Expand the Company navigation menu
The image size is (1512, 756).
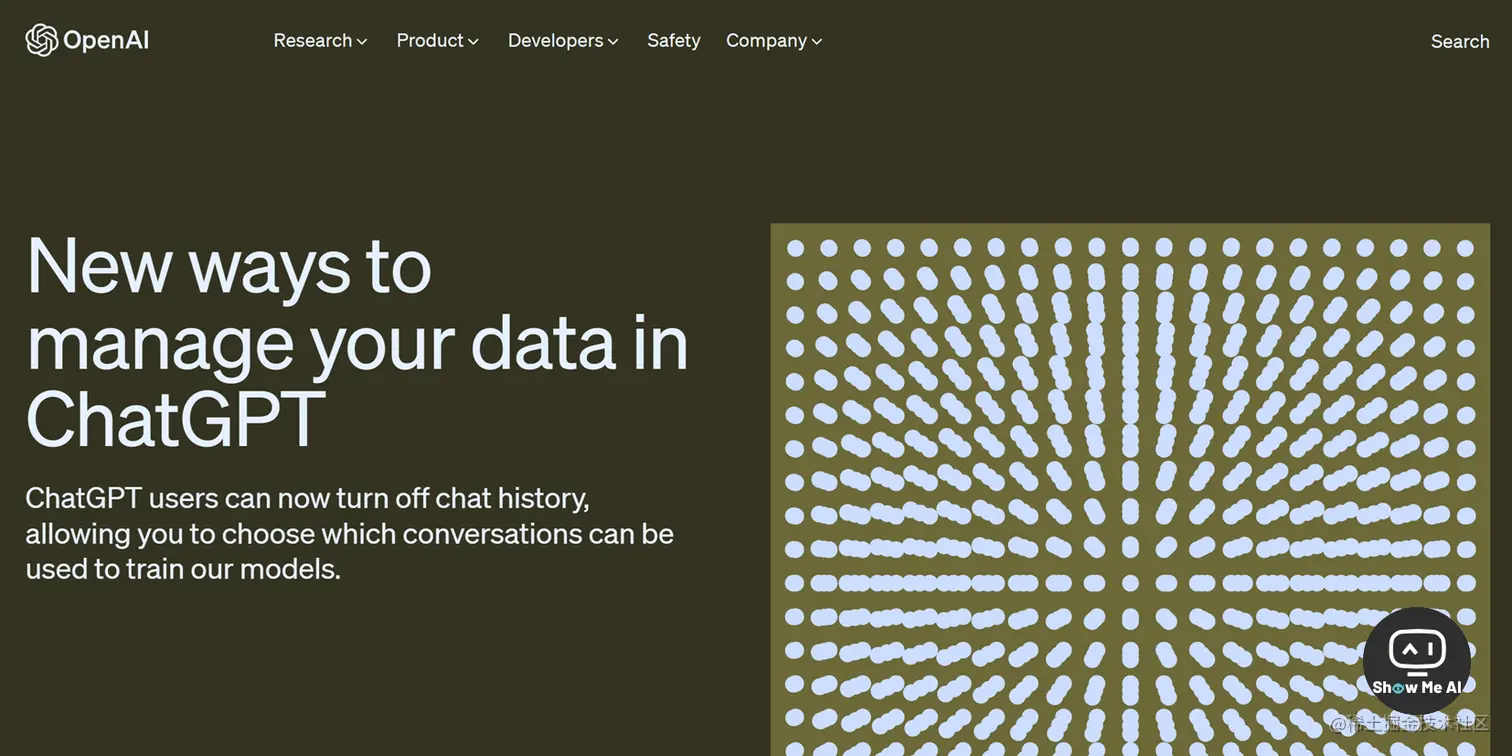click(x=774, y=41)
